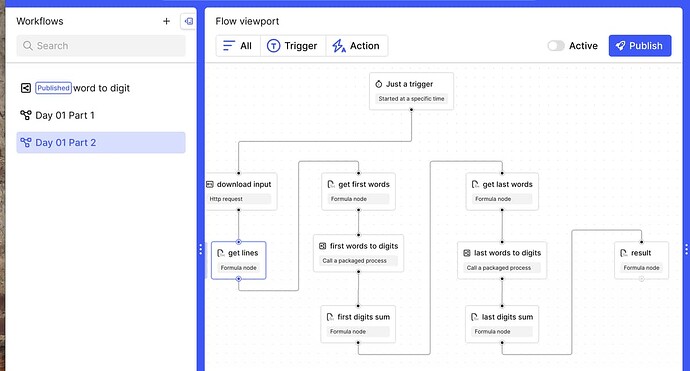This screenshot has height=371, width=690.
Task: Click the top connector of get lines
Action: (x=239, y=242)
